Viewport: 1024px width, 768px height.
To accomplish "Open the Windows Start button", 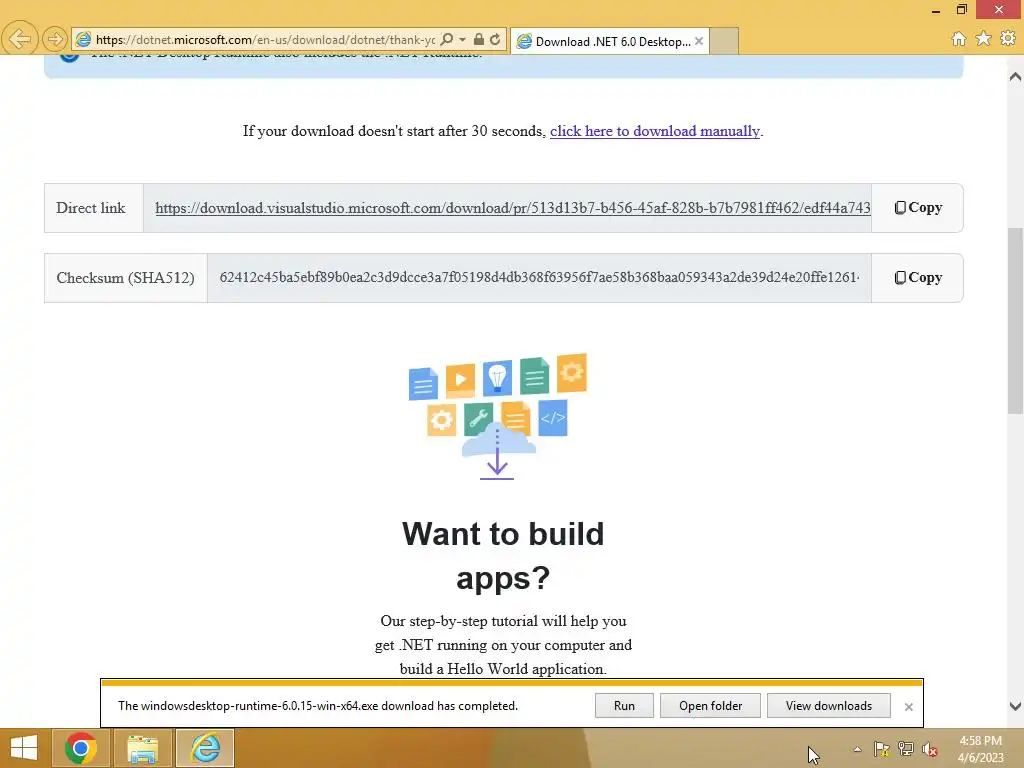I will 24,748.
